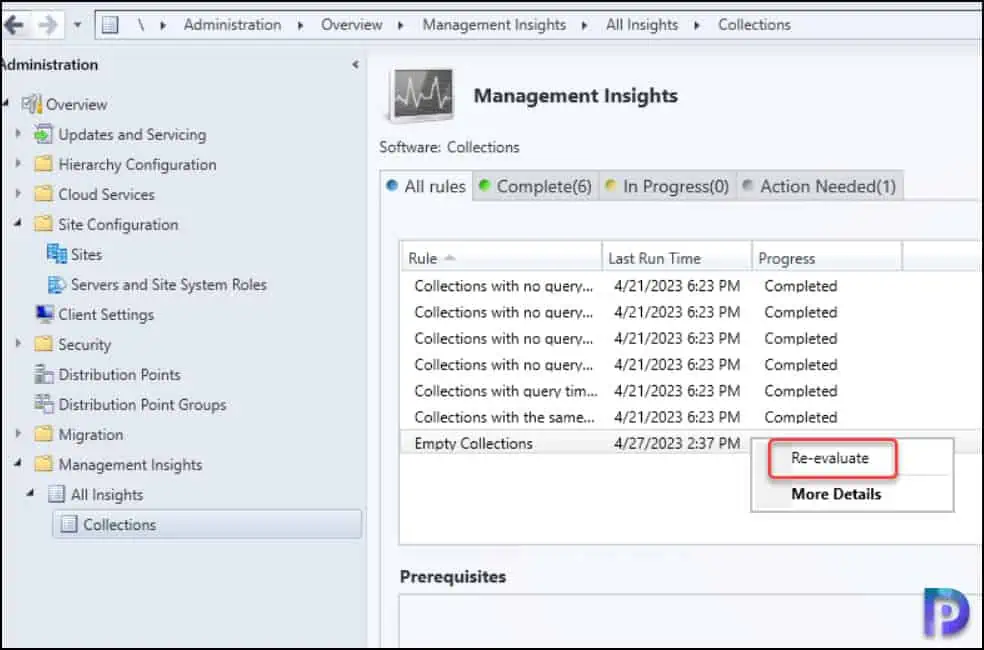Screen dimensions: 984x650
Task: Click Overview in the breadcrumb
Action: pos(351,25)
